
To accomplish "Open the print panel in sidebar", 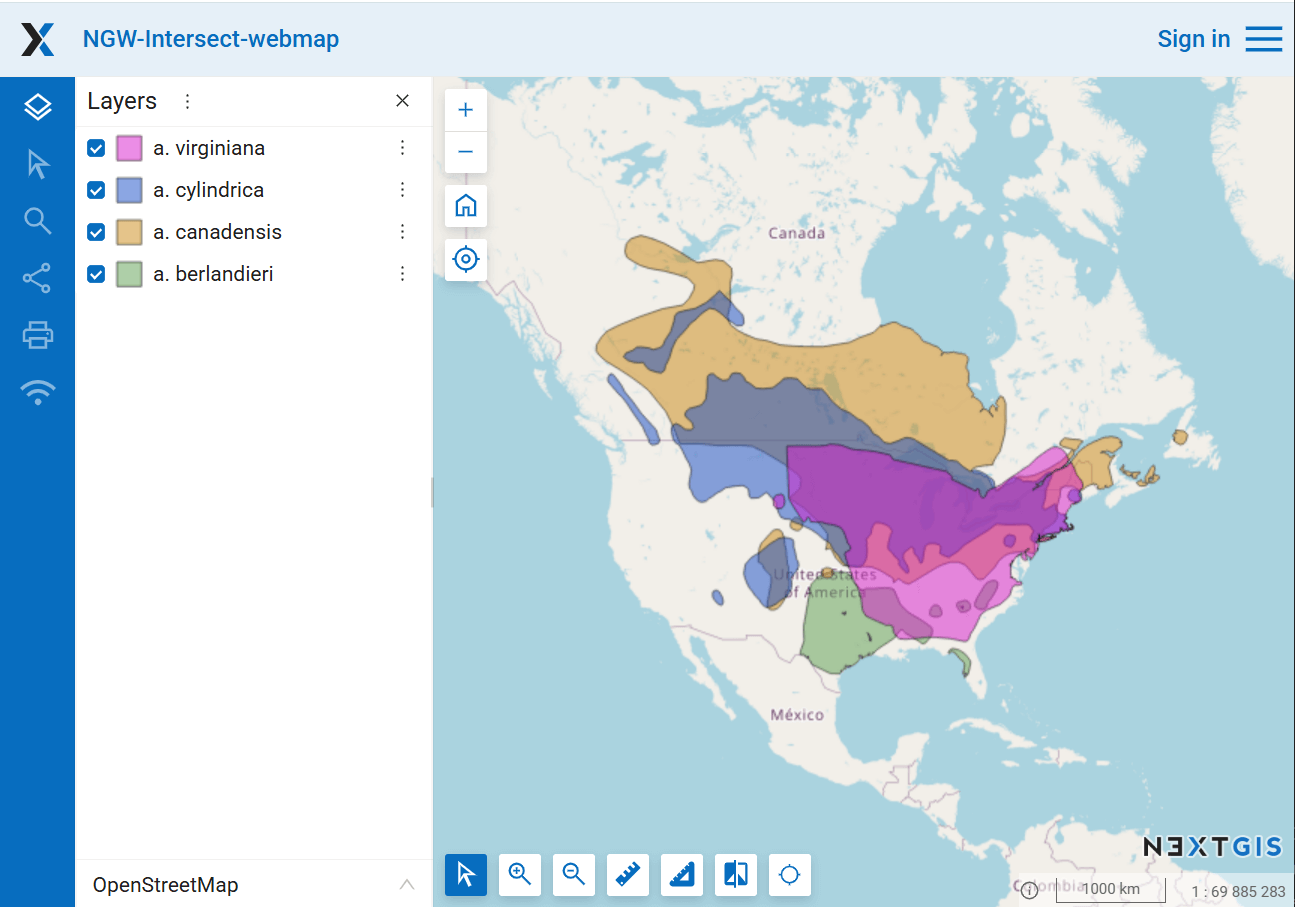I will point(38,335).
